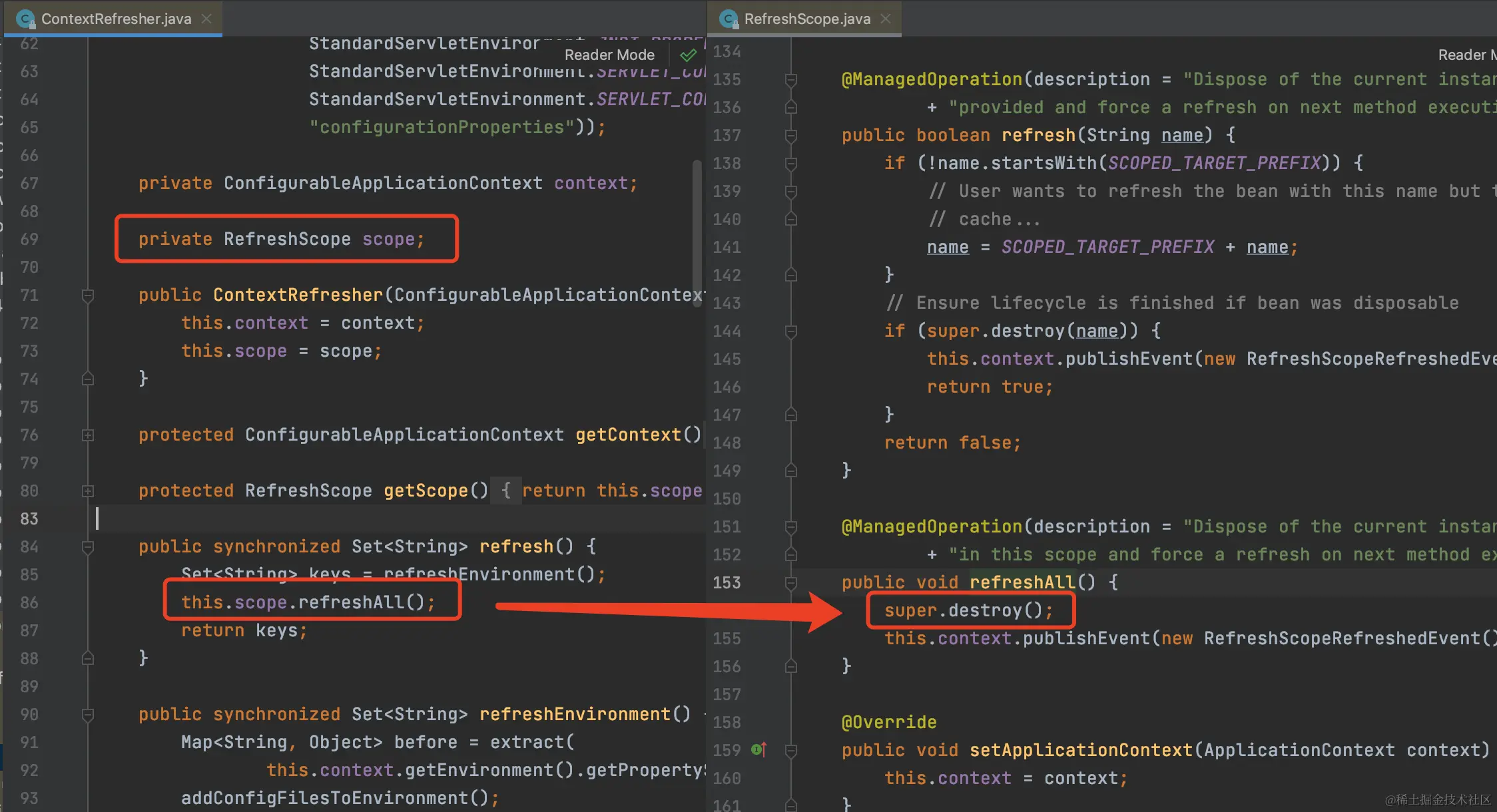Fold the refreshAll method at line 153
Image resolution: width=1497 pixels, height=812 pixels.
click(790, 582)
